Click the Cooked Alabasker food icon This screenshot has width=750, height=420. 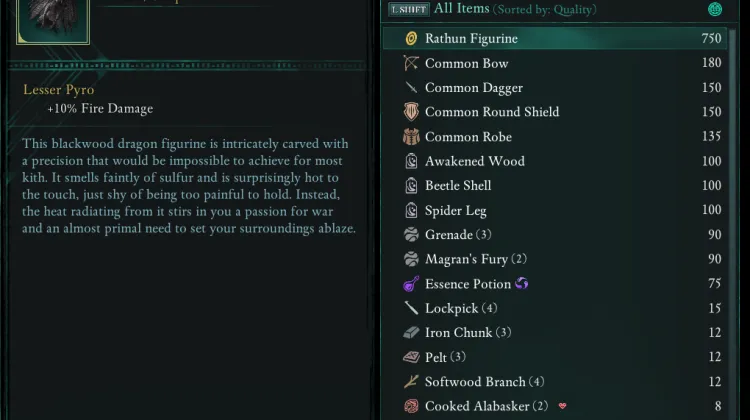[411, 407]
